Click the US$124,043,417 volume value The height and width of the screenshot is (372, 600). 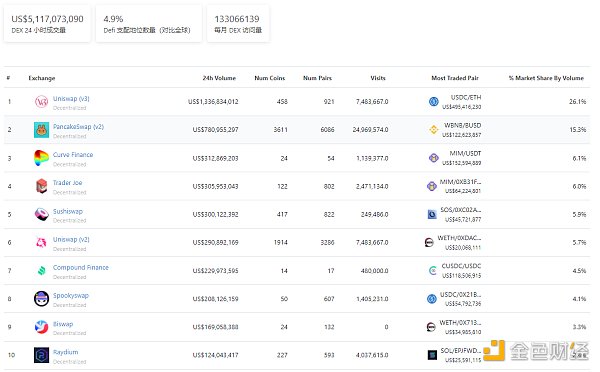point(215,355)
